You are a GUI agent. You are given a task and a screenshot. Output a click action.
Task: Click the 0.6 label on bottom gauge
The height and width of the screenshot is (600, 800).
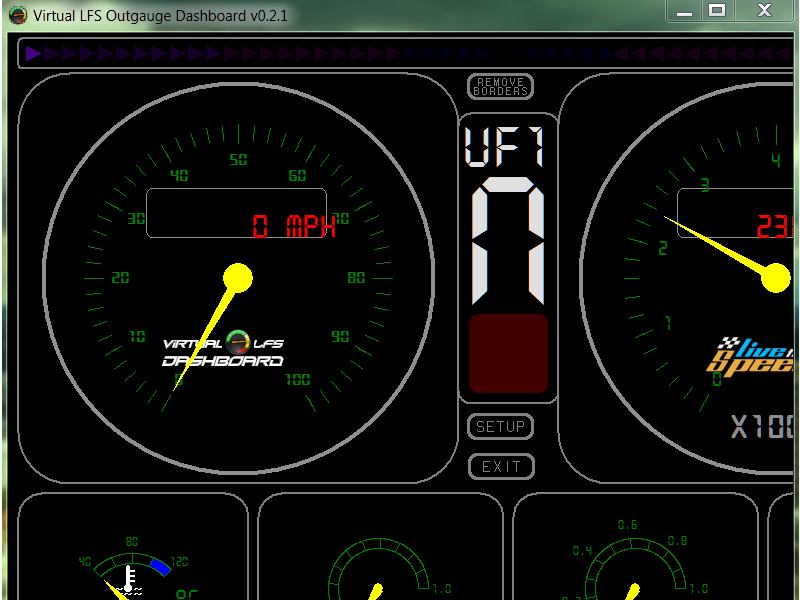(627, 525)
